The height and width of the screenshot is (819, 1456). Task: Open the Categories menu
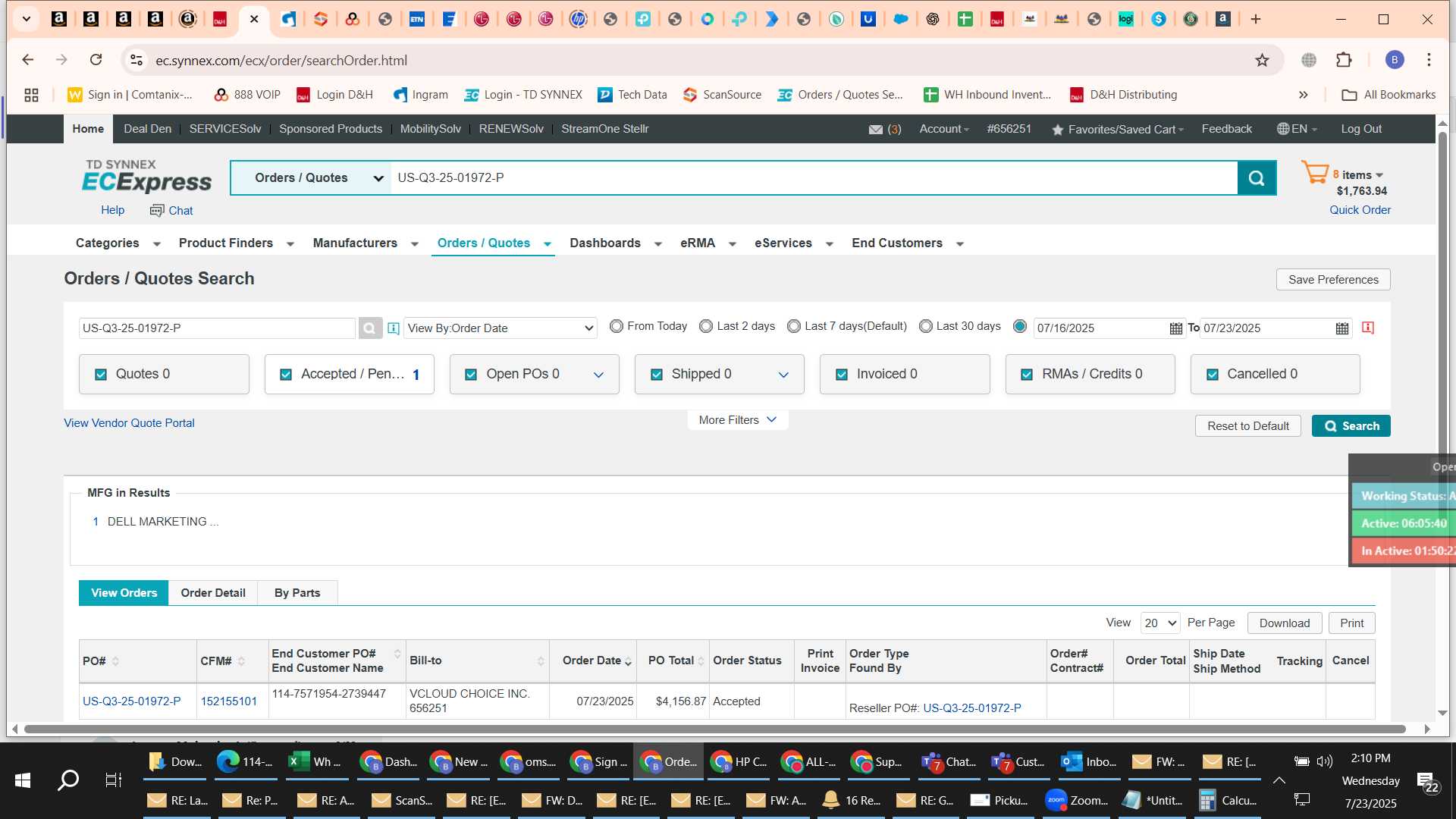118,243
